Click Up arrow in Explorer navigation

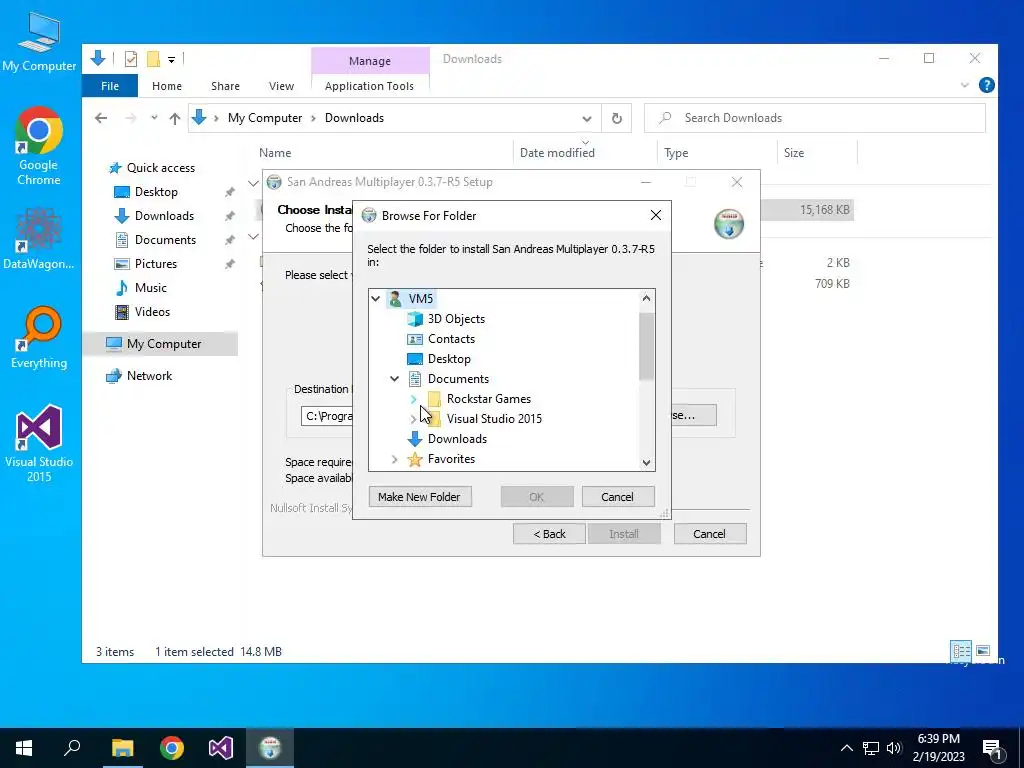click(174, 118)
